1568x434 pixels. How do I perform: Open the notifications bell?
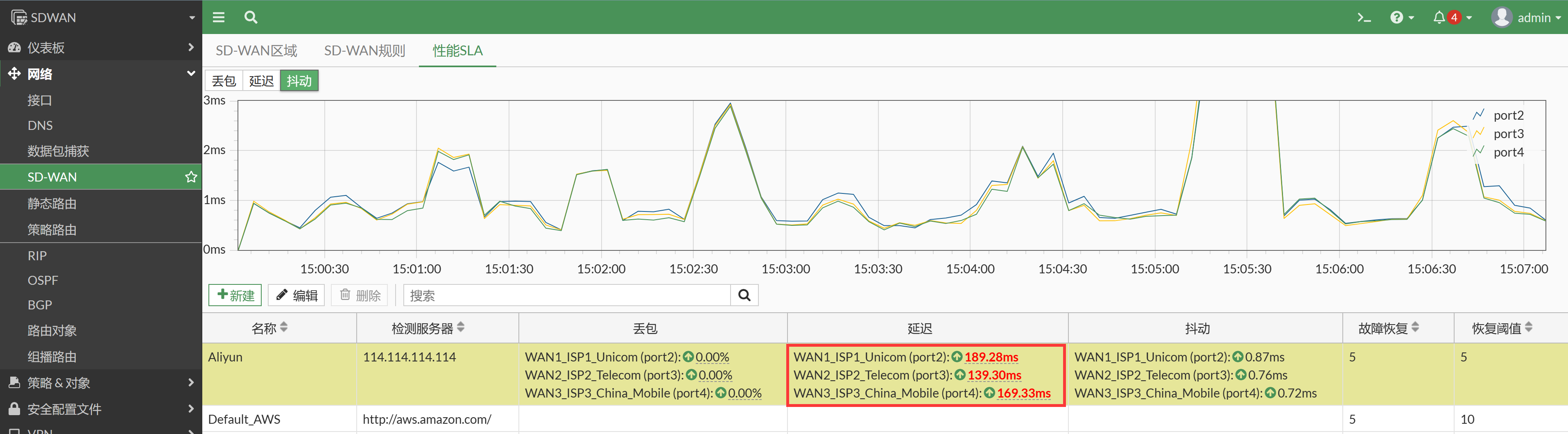pyautogui.click(x=1450, y=18)
